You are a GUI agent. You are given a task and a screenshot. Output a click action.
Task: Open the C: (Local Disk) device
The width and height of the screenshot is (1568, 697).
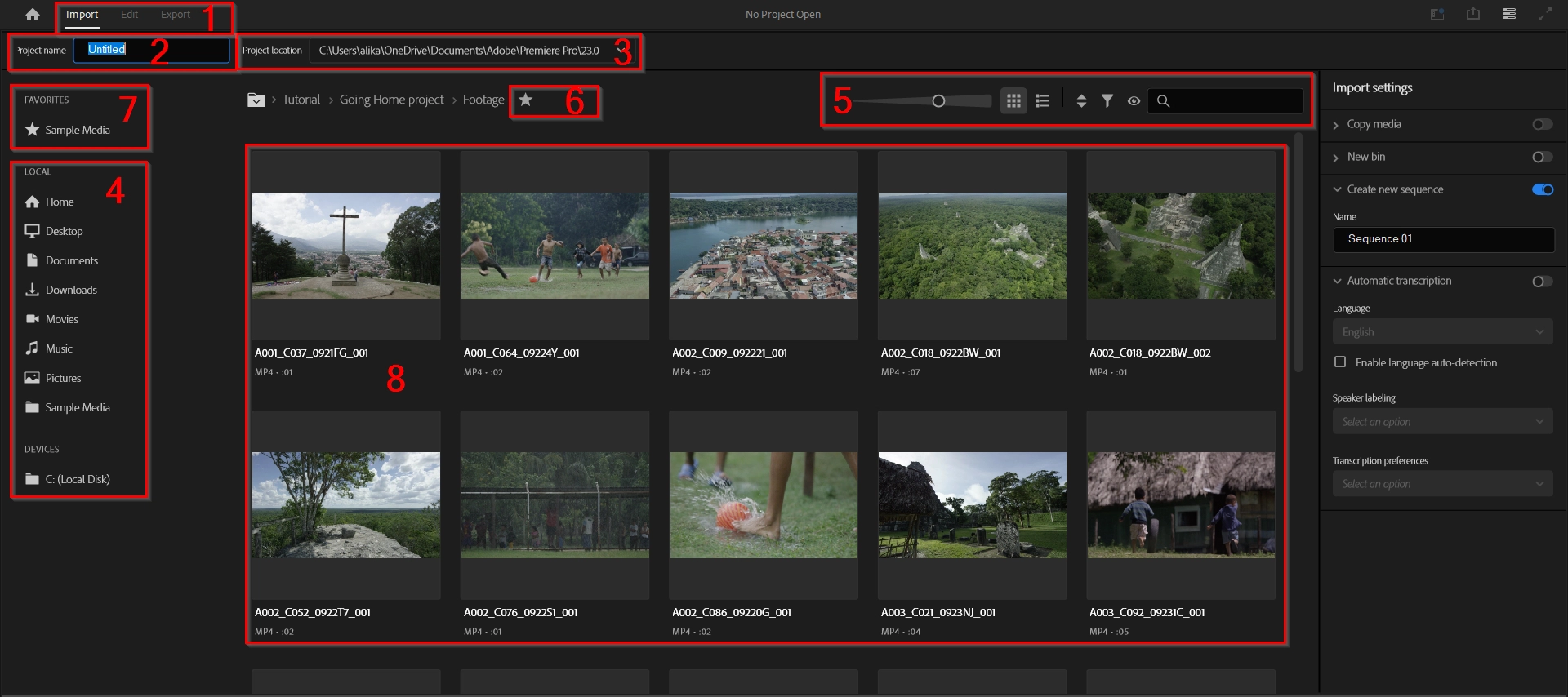(68, 479)
